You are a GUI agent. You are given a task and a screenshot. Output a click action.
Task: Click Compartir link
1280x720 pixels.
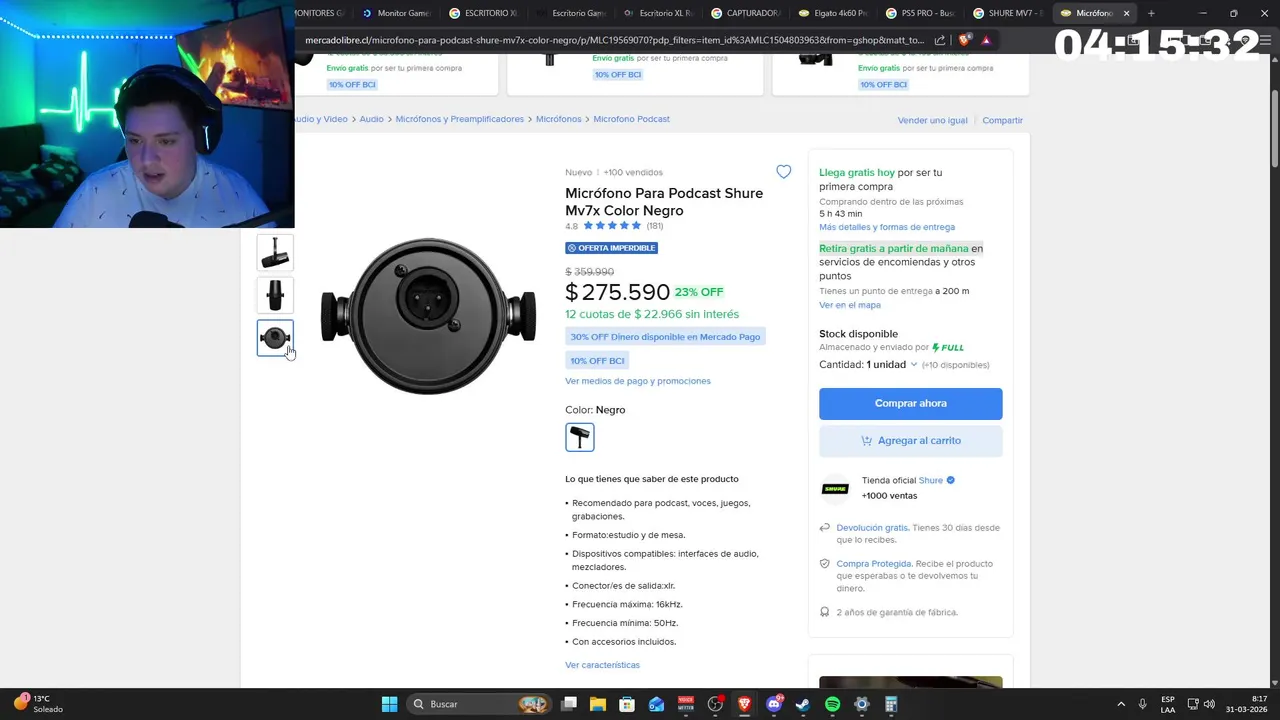click(x=1002, y=120)
